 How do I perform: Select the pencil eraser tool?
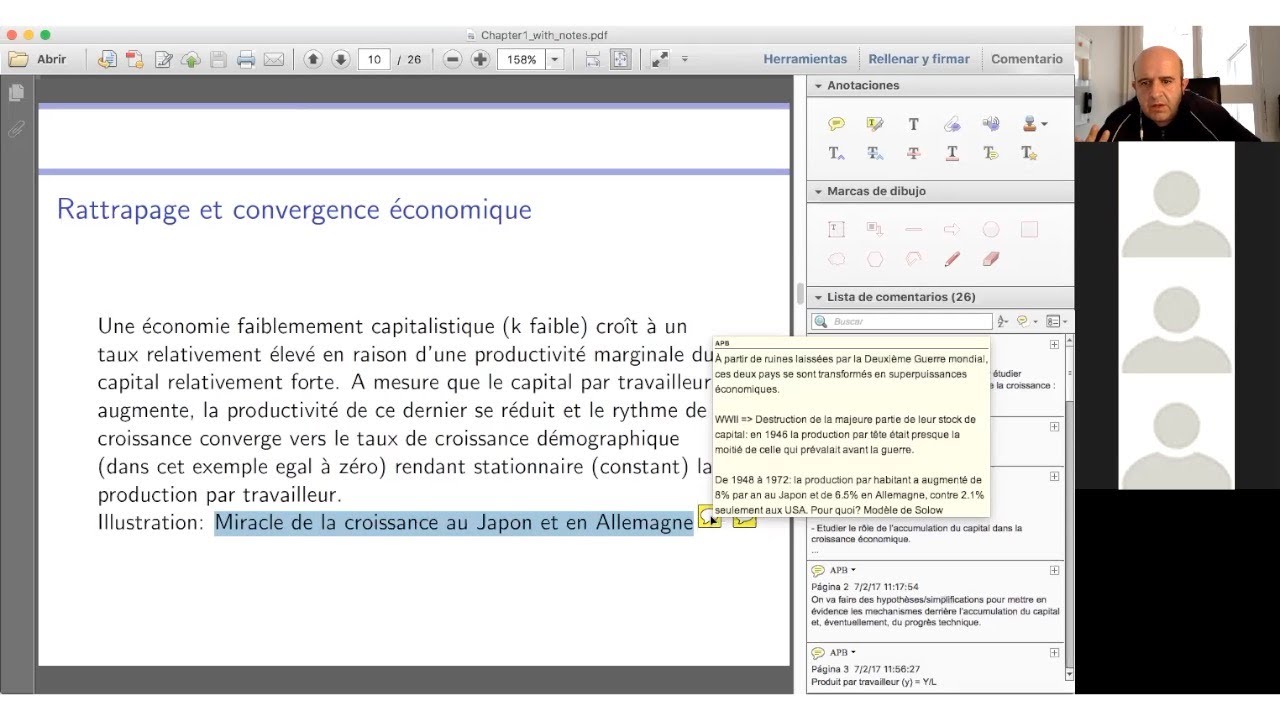(990, 259)
